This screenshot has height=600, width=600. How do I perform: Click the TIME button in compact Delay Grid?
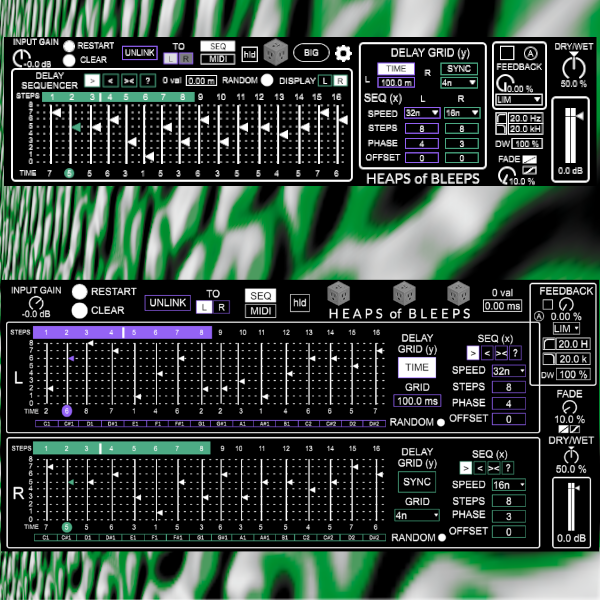(x=396, y=69)
